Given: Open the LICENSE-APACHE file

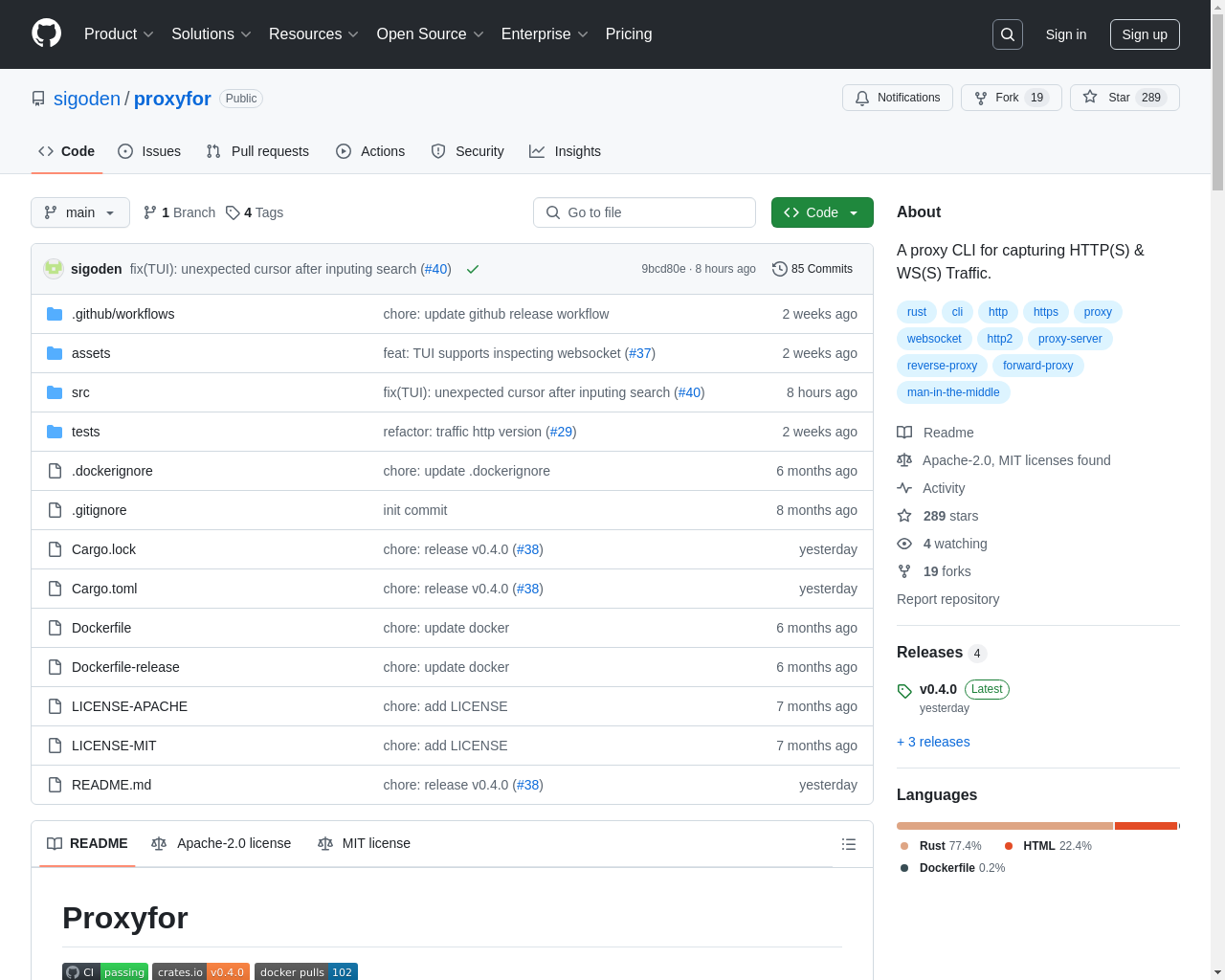Looking at the screenshot, I should [129, 706].
